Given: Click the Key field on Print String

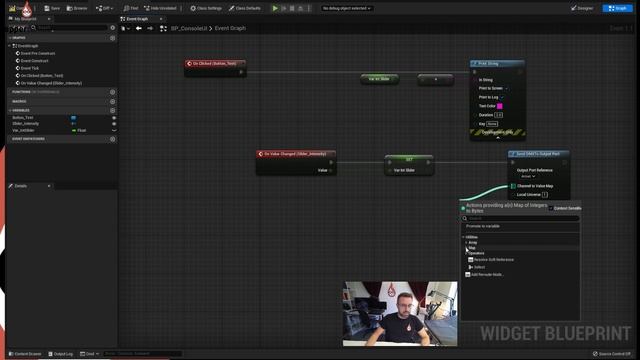Looking at the screenshot, I should (x=492, y=124).
